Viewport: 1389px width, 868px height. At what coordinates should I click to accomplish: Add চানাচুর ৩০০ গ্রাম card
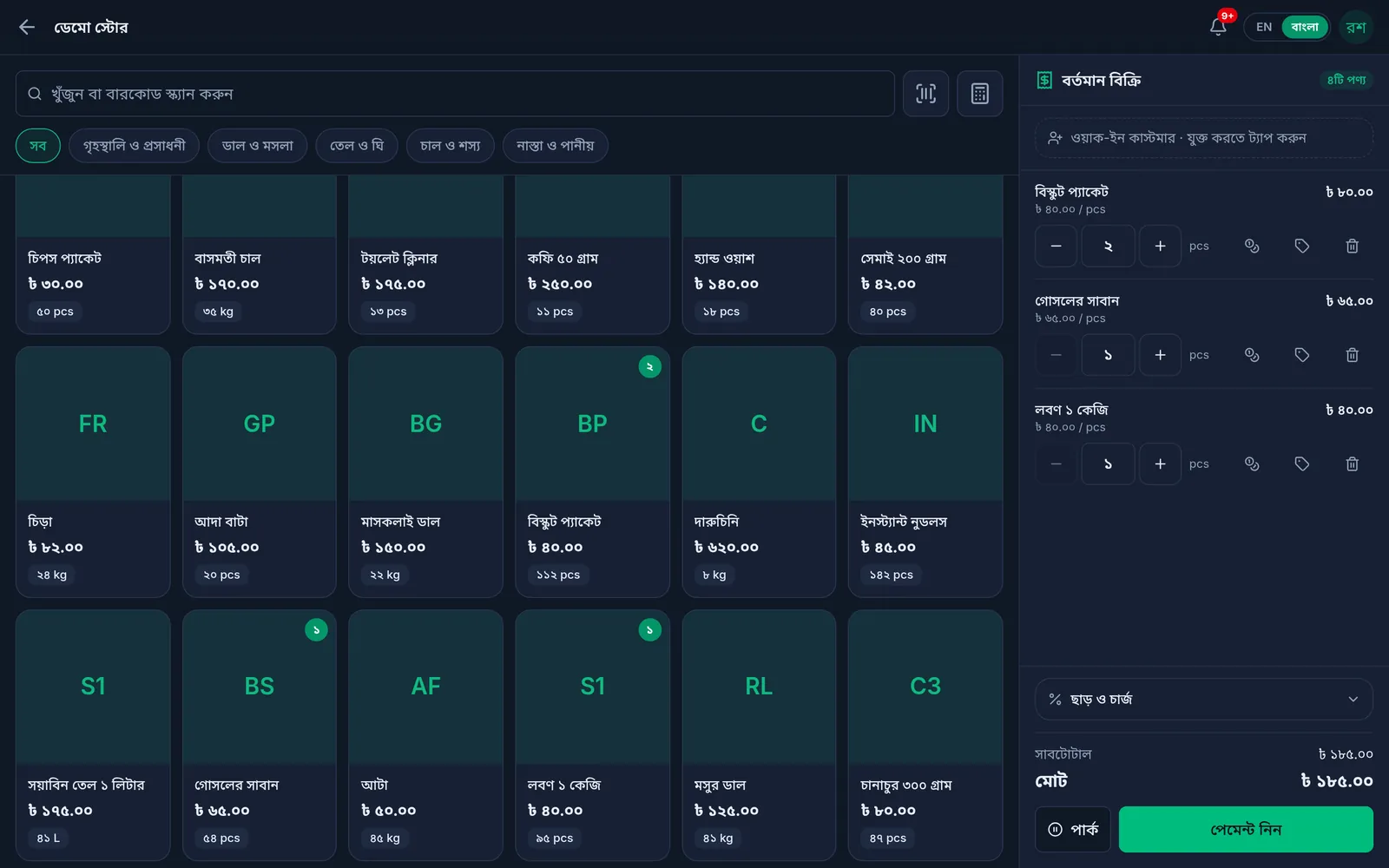click(x=925, y=735)
